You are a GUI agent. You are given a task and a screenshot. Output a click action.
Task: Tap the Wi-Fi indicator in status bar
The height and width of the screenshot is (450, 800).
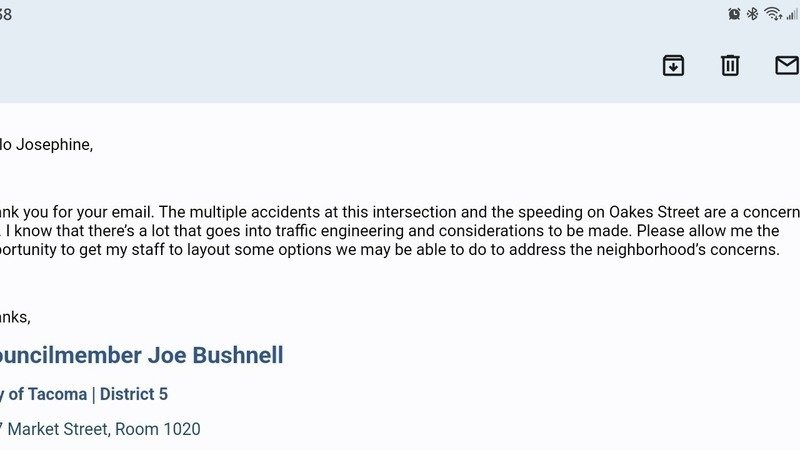[x=773, y=14]
